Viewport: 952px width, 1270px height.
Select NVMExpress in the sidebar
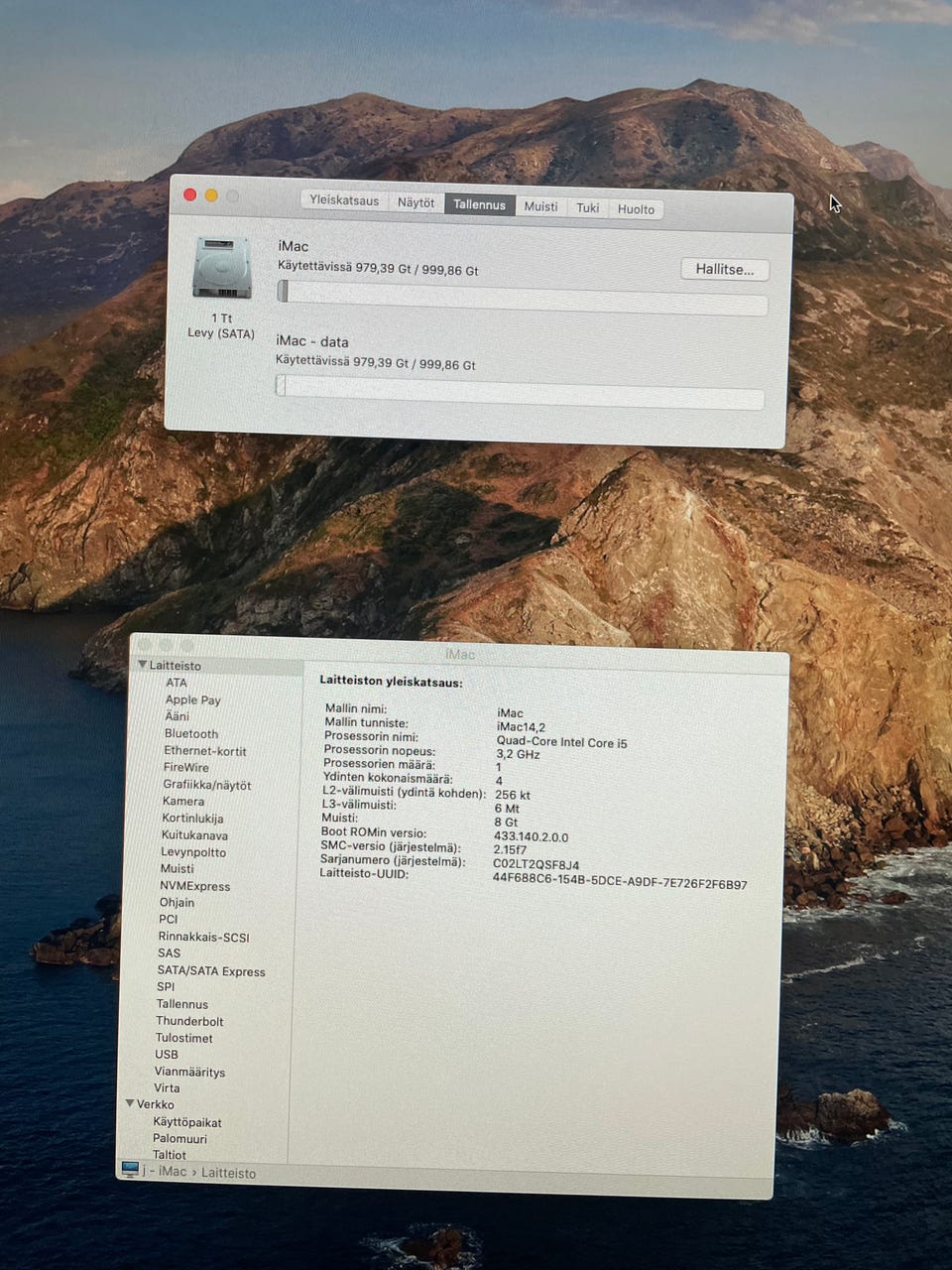pos(194,886)
